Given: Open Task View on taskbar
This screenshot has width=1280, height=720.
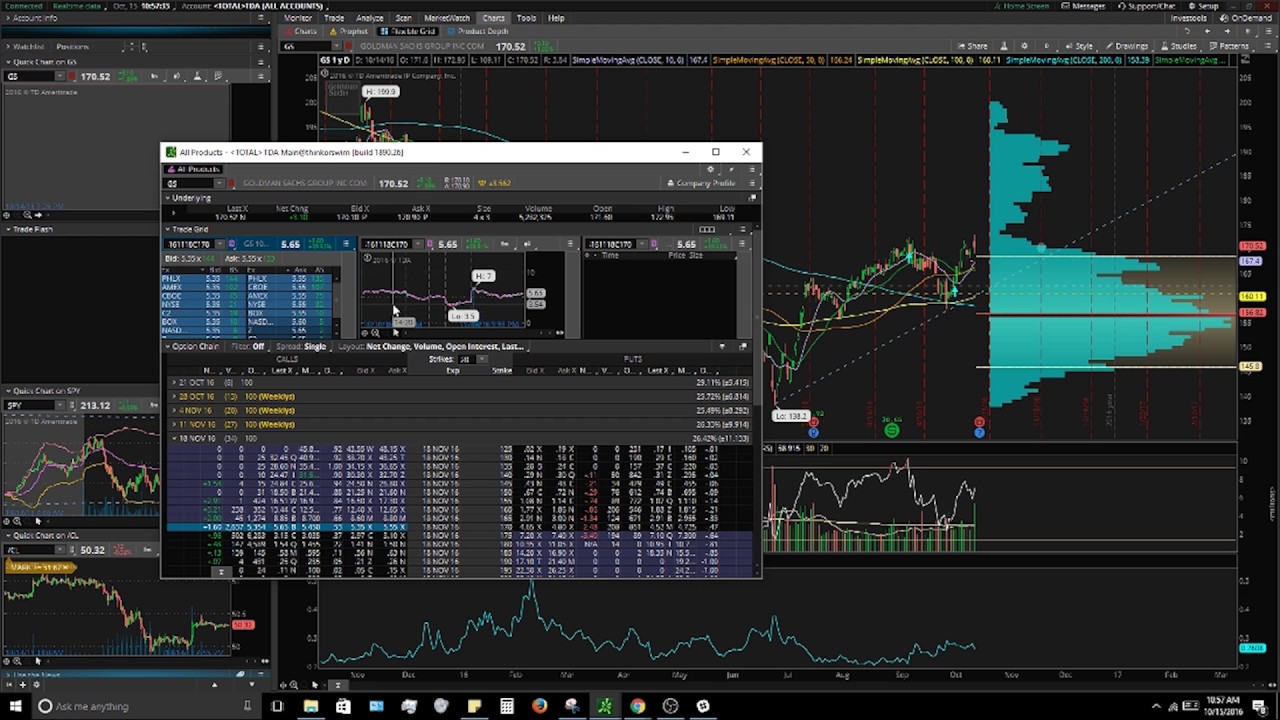Looking at the screenshot, I should click(277, 706).
